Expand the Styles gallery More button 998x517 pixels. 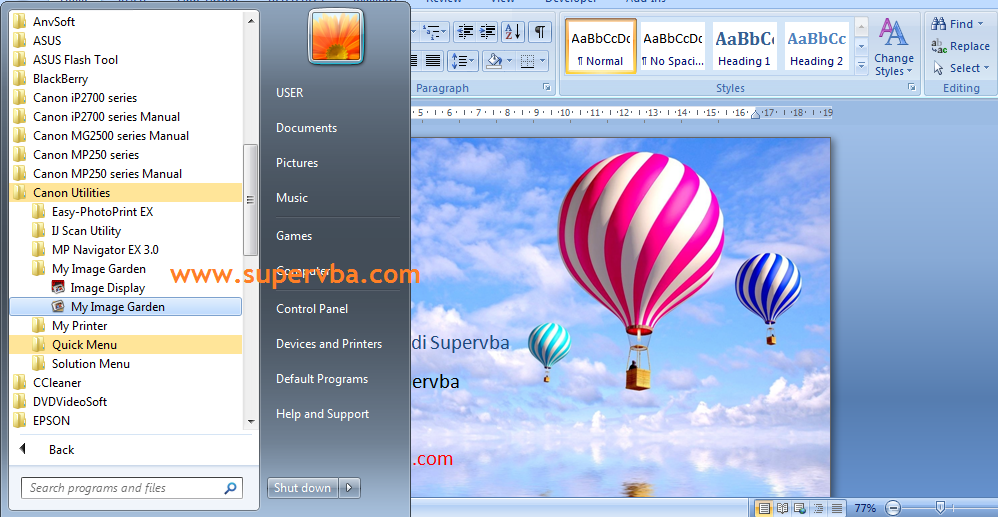[x=861, y=65]
